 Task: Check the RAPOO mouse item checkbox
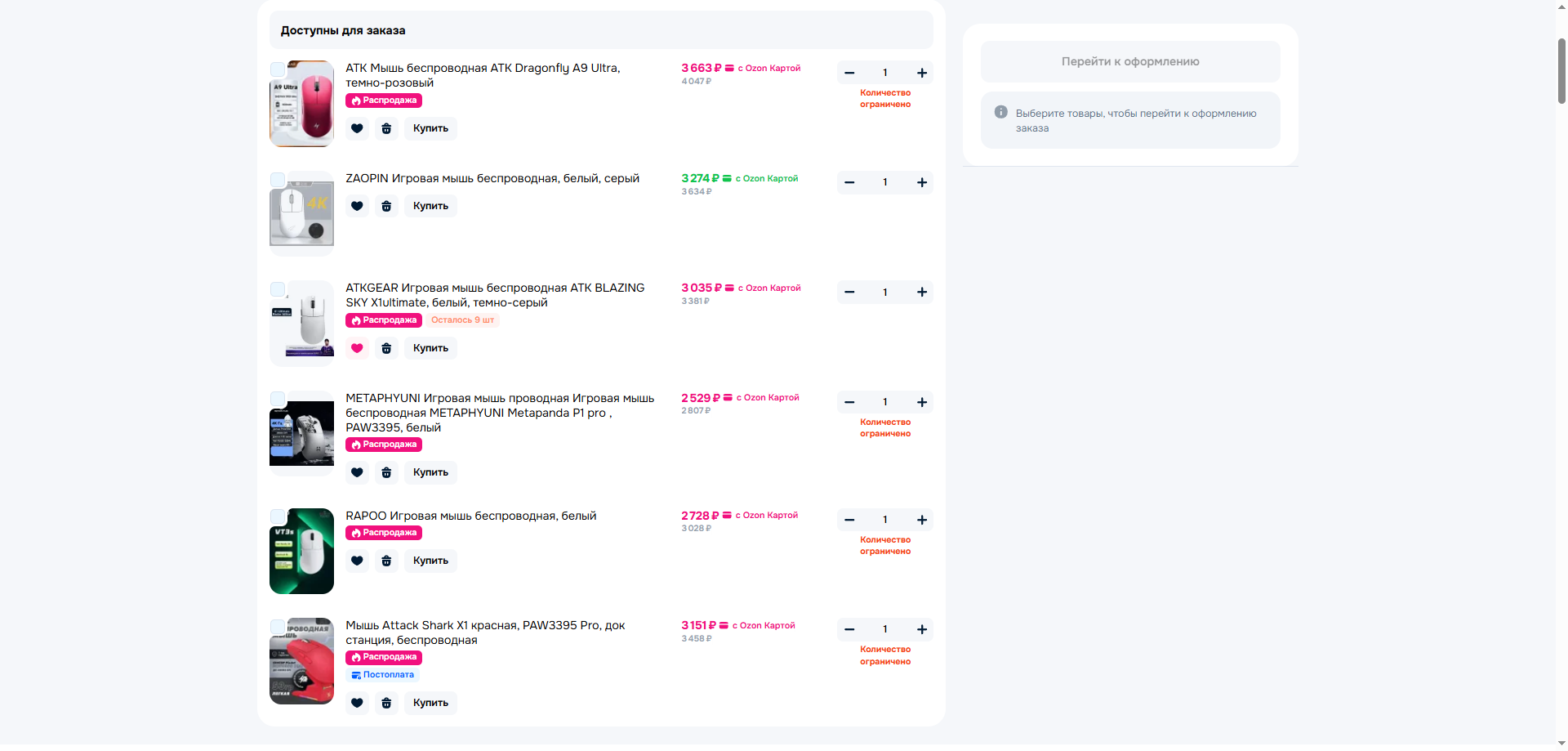click(x=278, y=516)
